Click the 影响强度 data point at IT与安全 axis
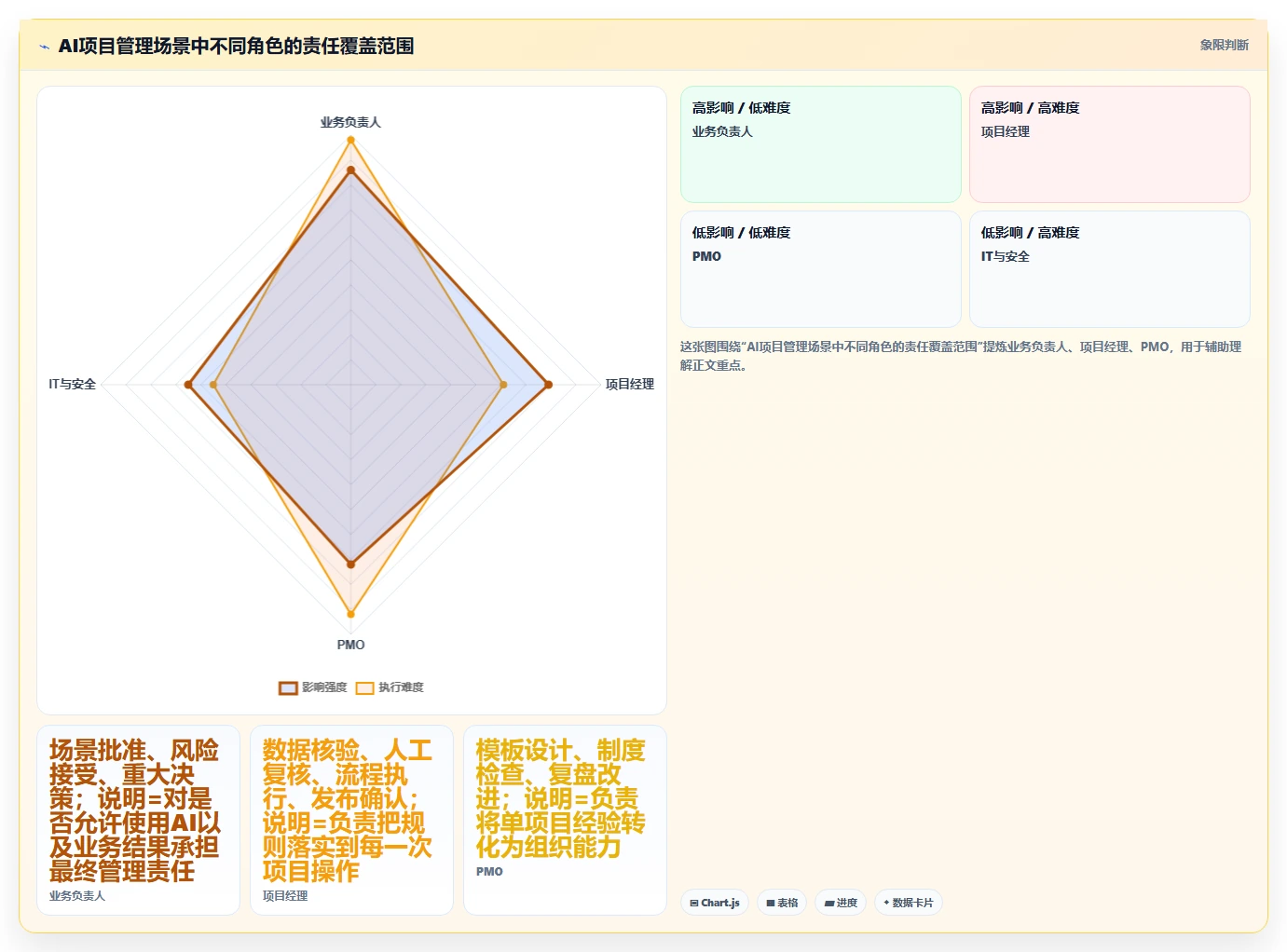The image size is (1287, 952). coord(188,385)
